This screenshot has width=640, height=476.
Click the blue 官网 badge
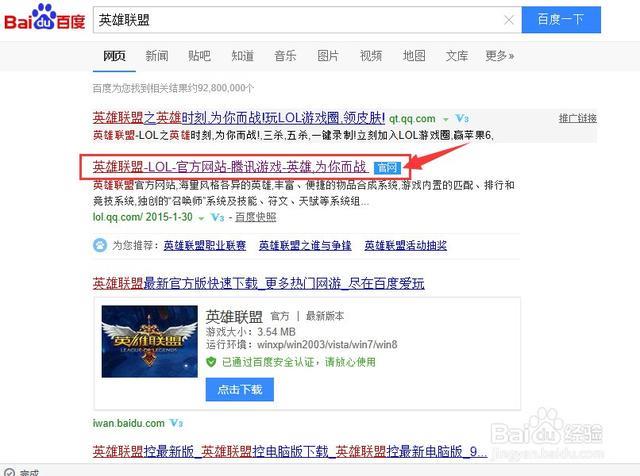387,168
